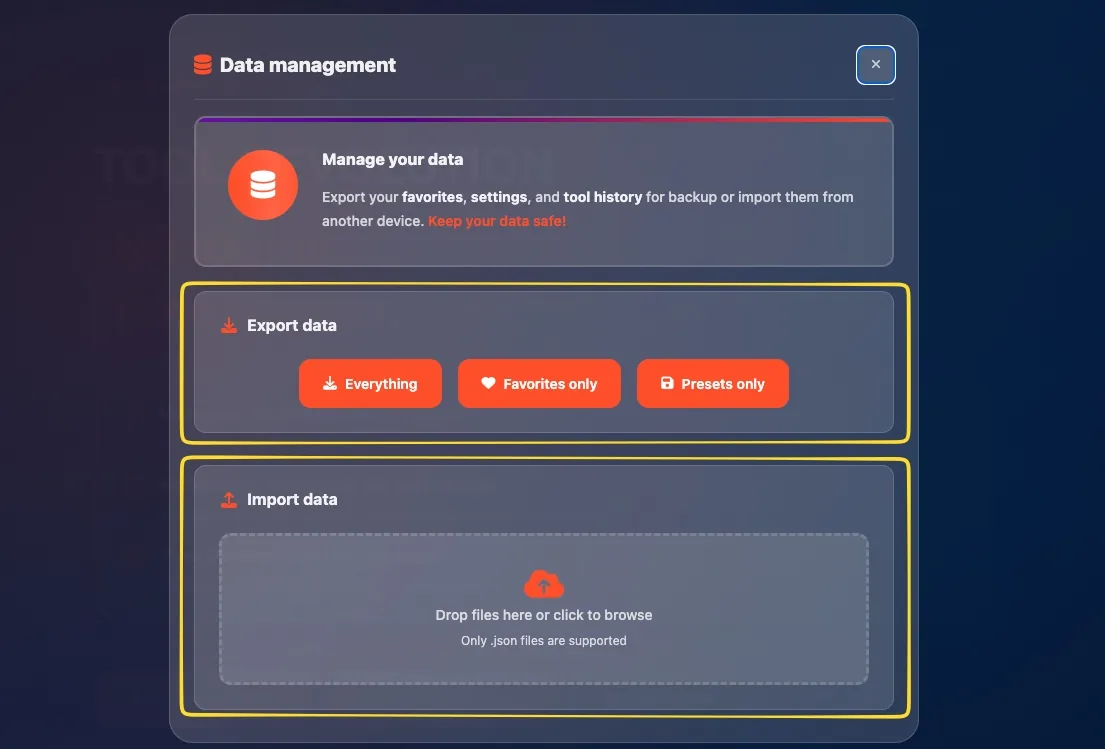Open file browser via the drop zone
This screenshot has height=749, width=1105.
coord(544,609)
